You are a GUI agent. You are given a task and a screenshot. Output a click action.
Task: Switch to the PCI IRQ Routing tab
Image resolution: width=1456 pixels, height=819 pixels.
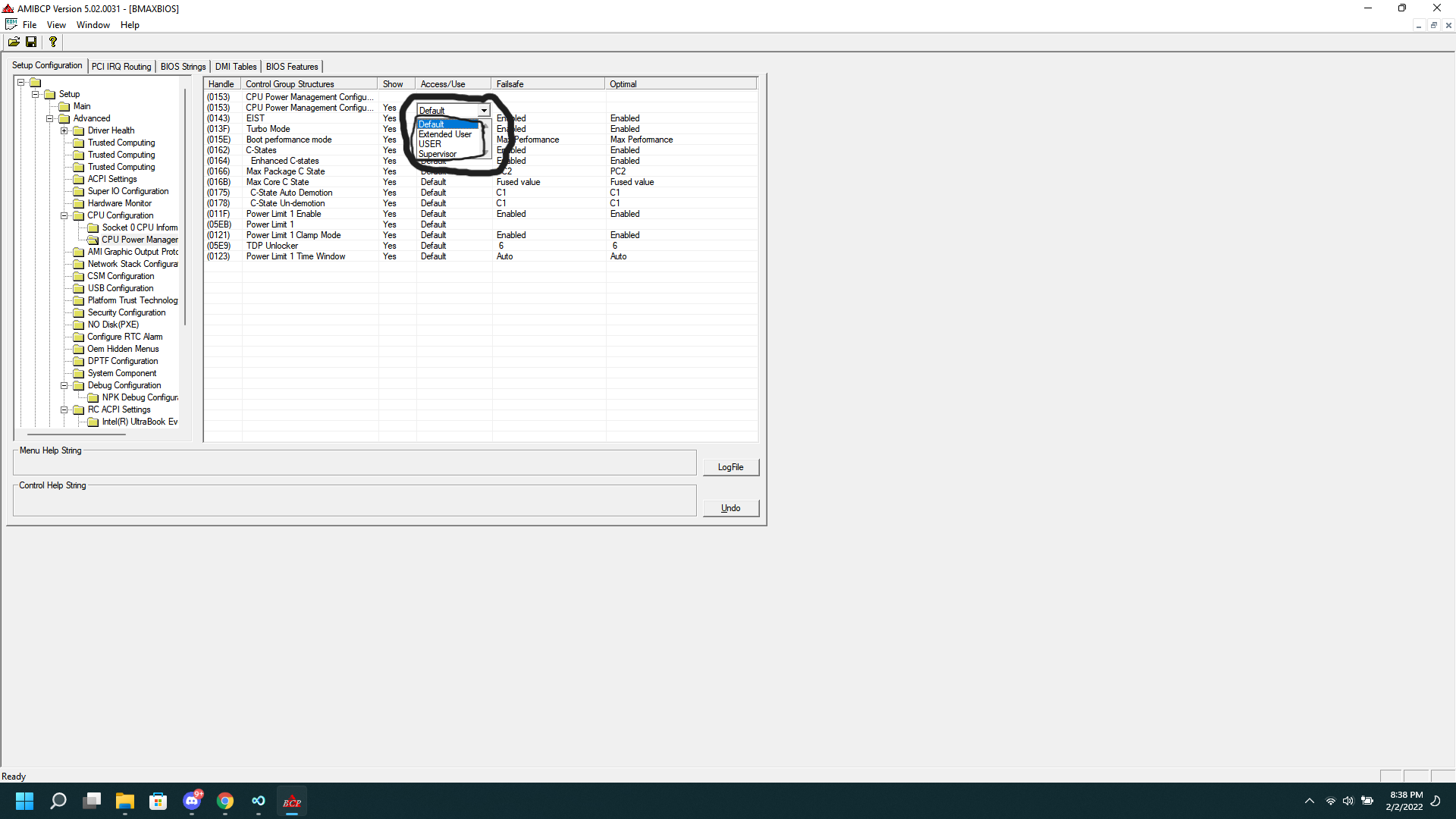(x=121, y=67)
